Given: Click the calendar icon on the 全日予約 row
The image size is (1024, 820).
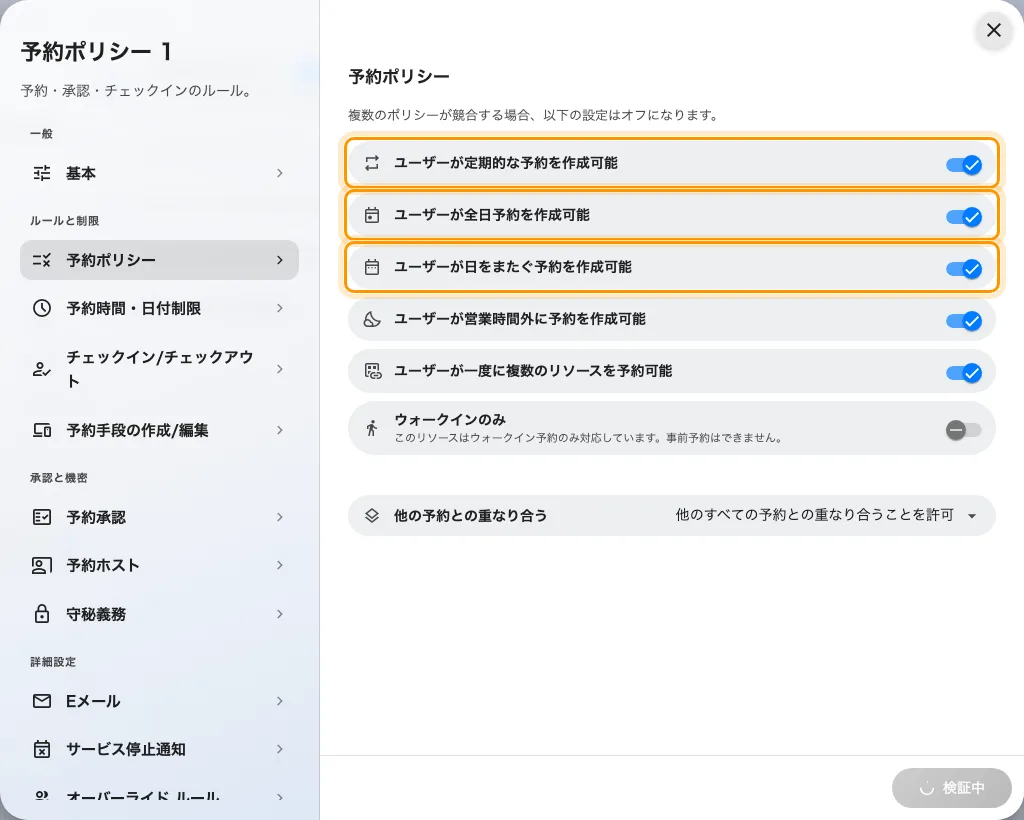Looking at the screenshot, I should pos(372,215).
